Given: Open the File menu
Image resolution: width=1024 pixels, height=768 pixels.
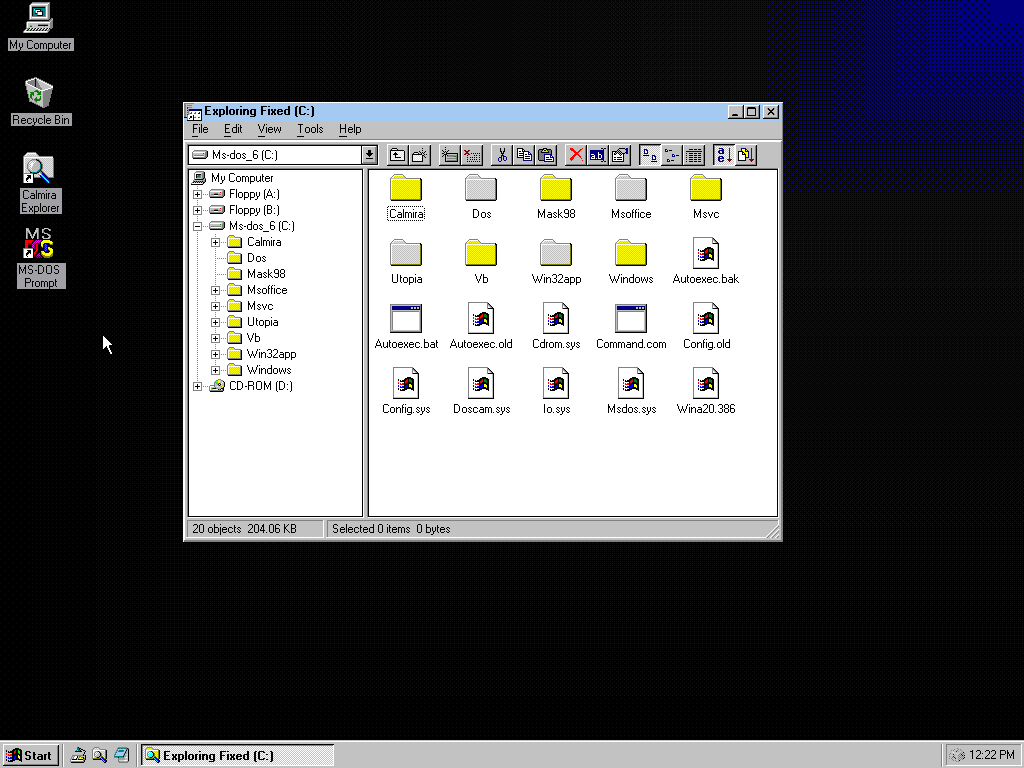Looking at the screenshot, I should point(200,129).
